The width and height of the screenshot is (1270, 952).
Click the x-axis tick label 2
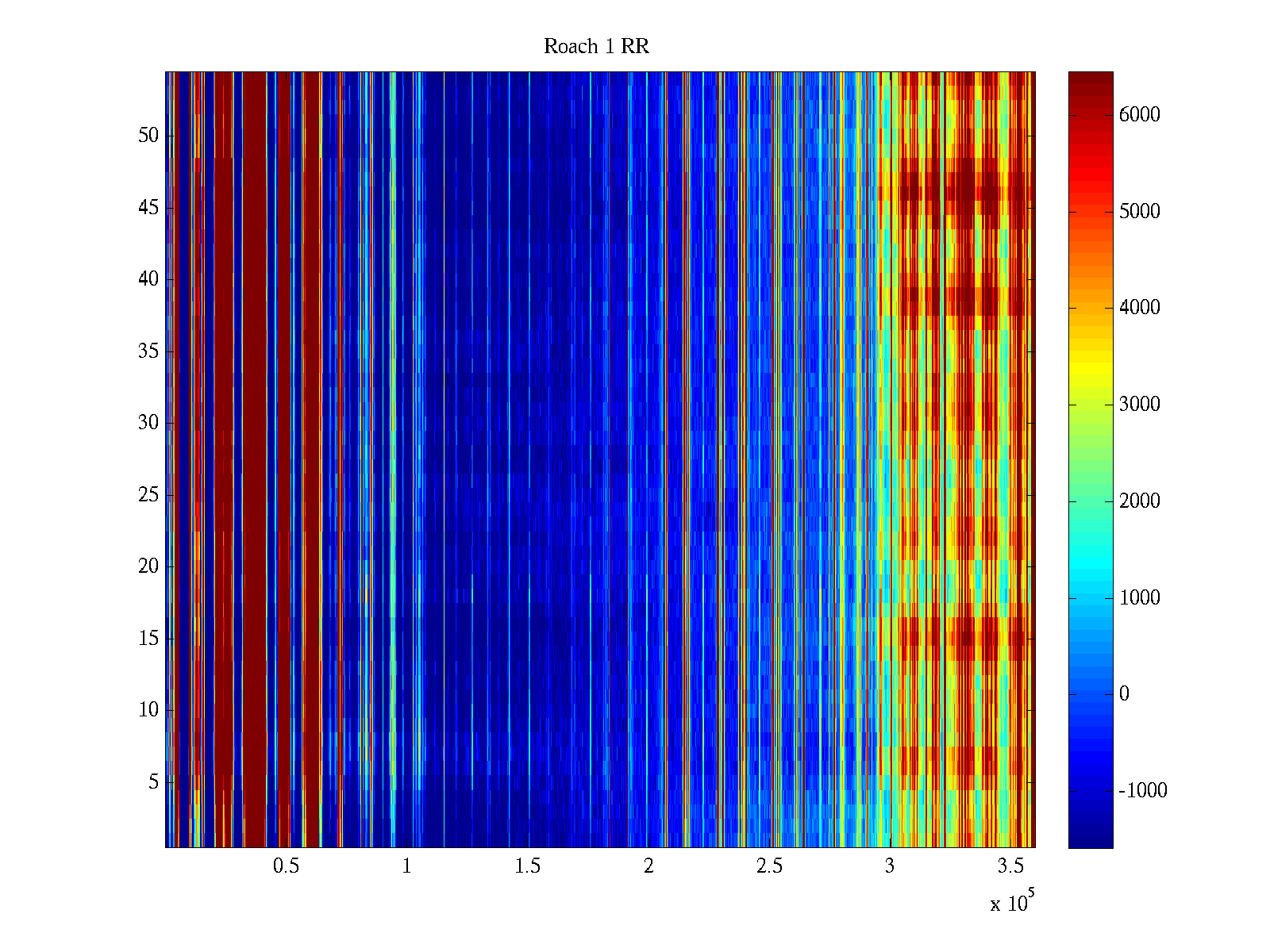tap(648, 866)
